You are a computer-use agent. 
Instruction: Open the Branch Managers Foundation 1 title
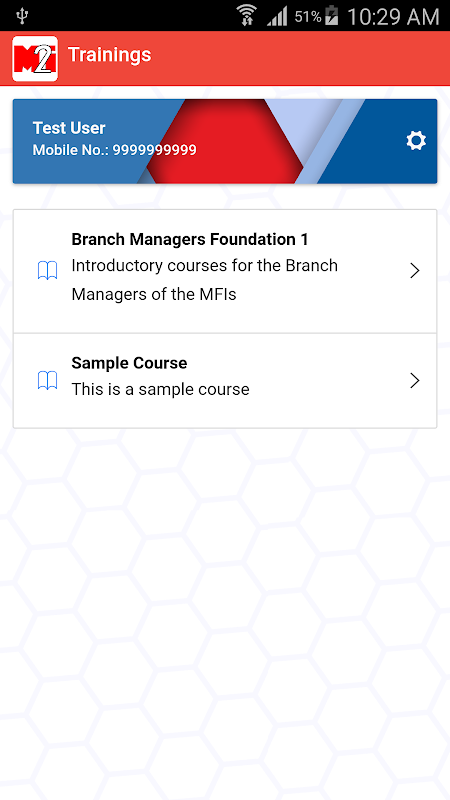tap(190, 239)
